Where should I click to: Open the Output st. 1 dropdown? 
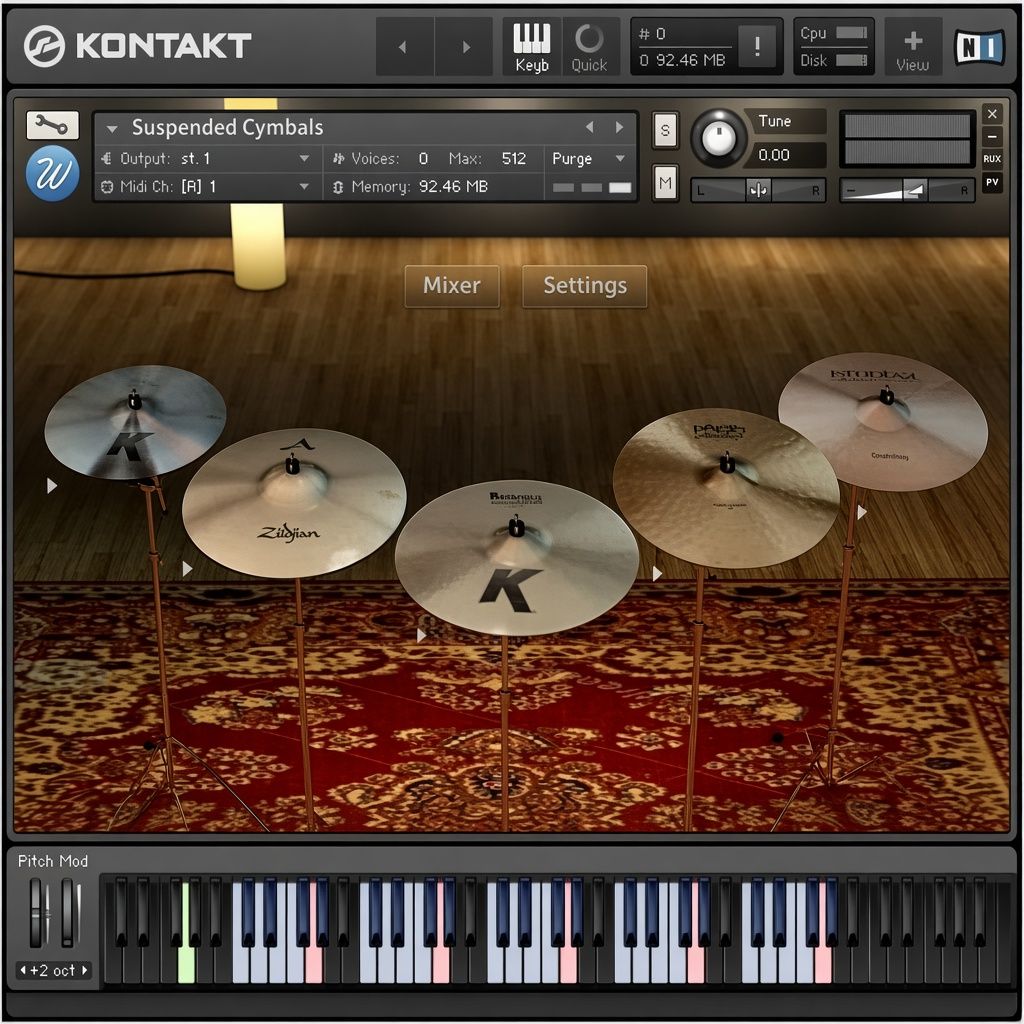point(206,159)
